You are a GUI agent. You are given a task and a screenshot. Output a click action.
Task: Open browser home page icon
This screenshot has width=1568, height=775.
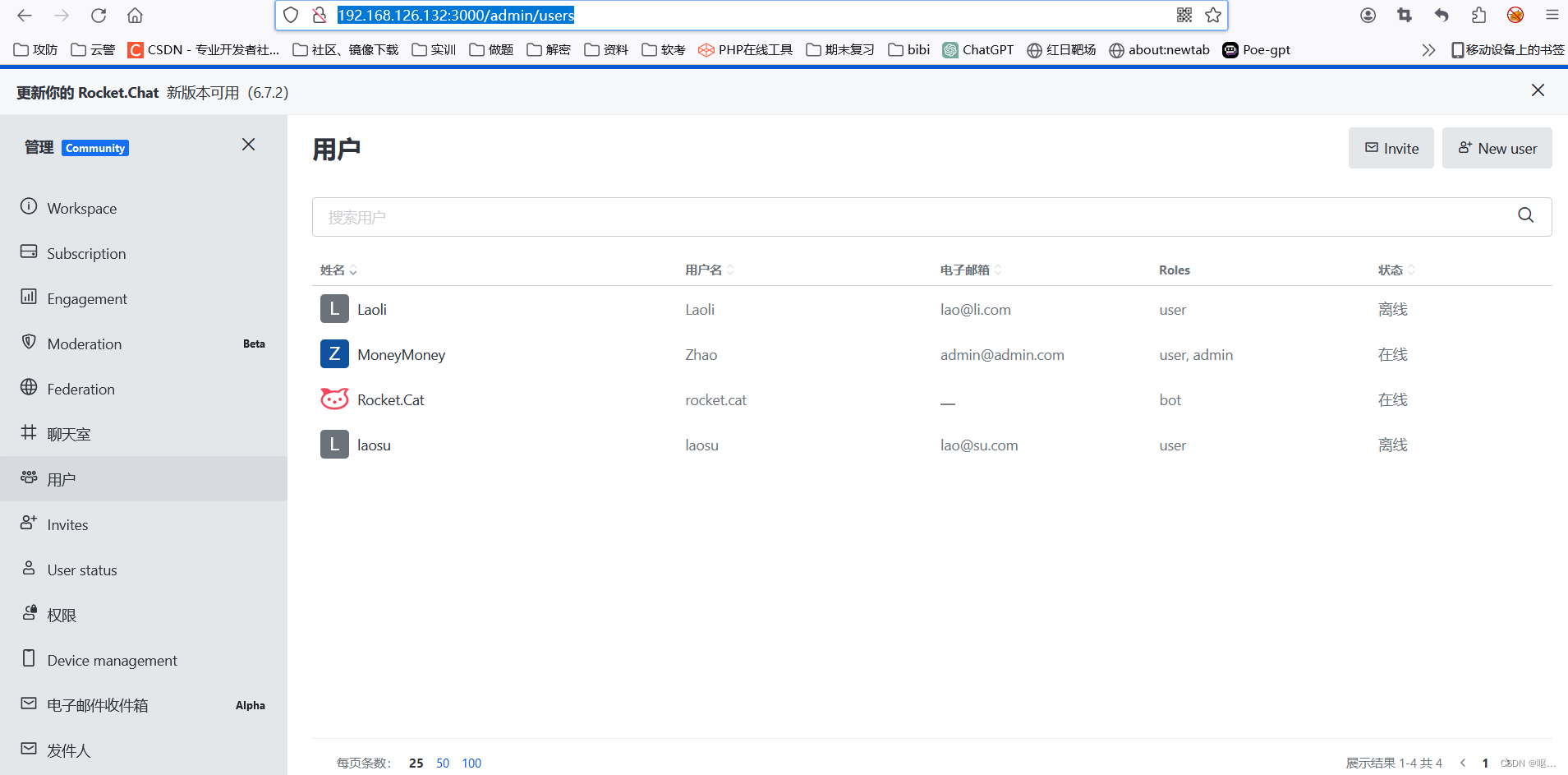click(136, 15)
